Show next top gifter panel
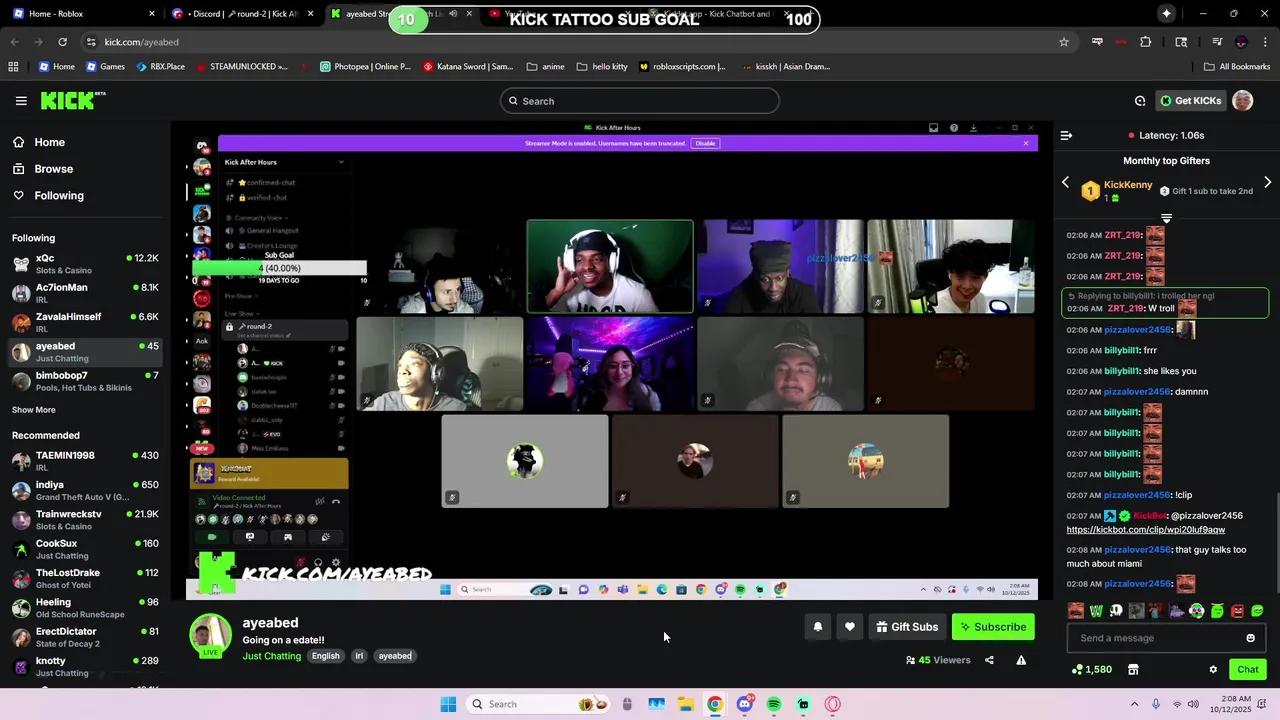1280x720 pixels. coord(1268,182)
